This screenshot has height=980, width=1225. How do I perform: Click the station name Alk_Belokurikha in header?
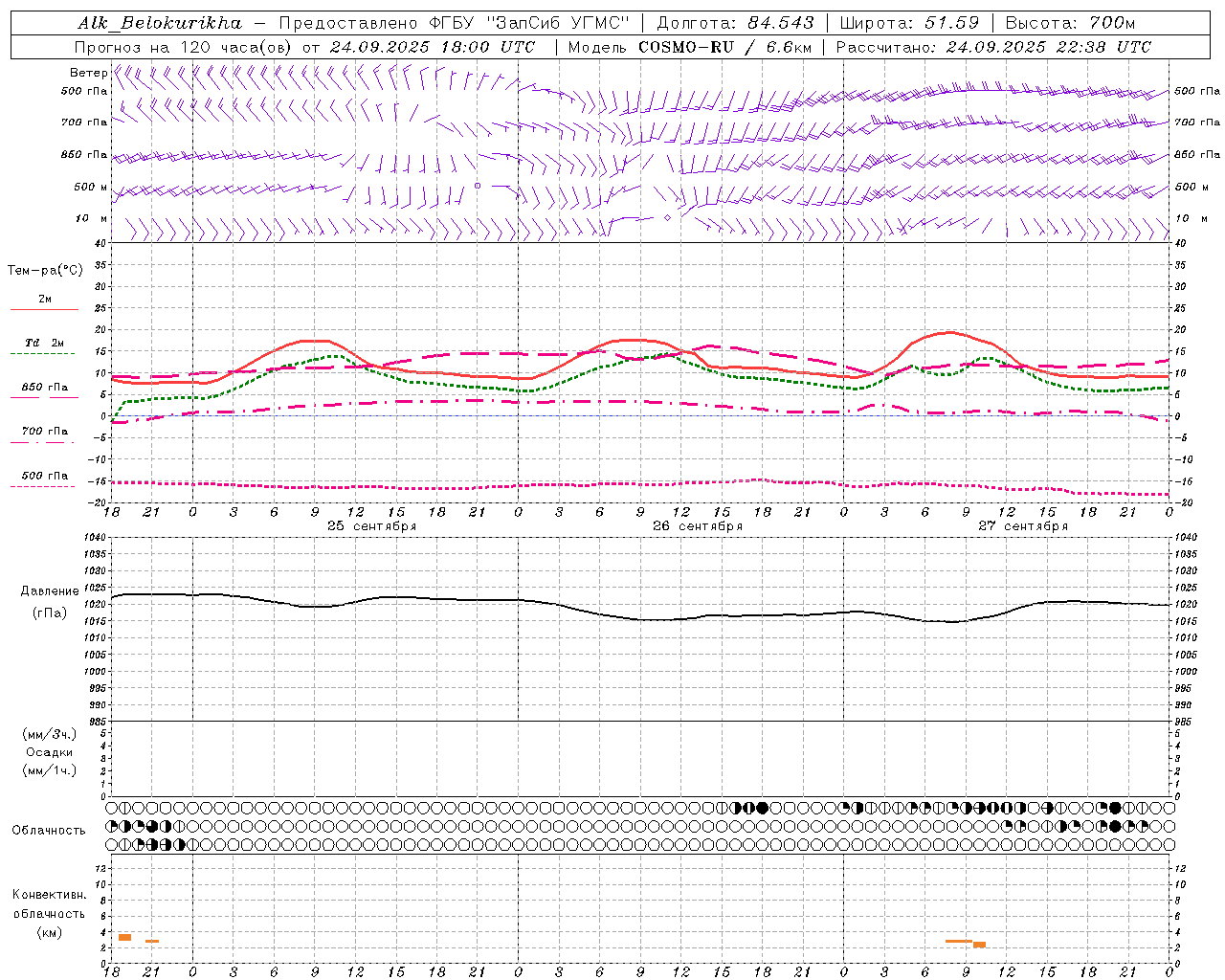[x=160, y=23]
